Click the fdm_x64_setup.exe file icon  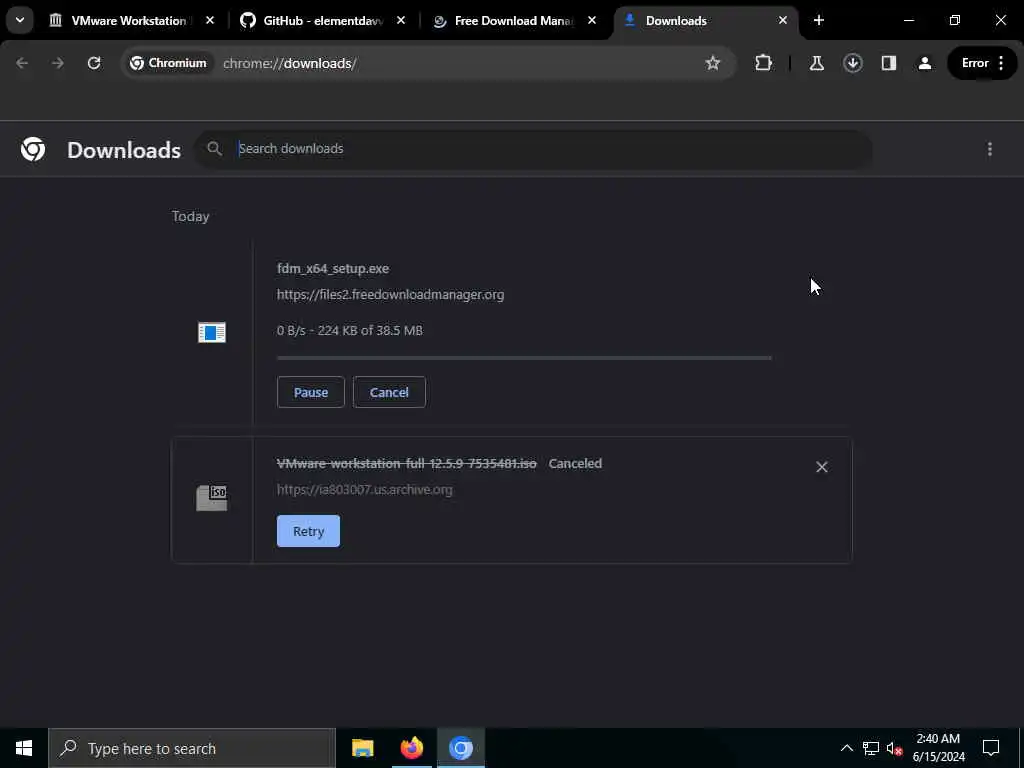pos(212,332)
